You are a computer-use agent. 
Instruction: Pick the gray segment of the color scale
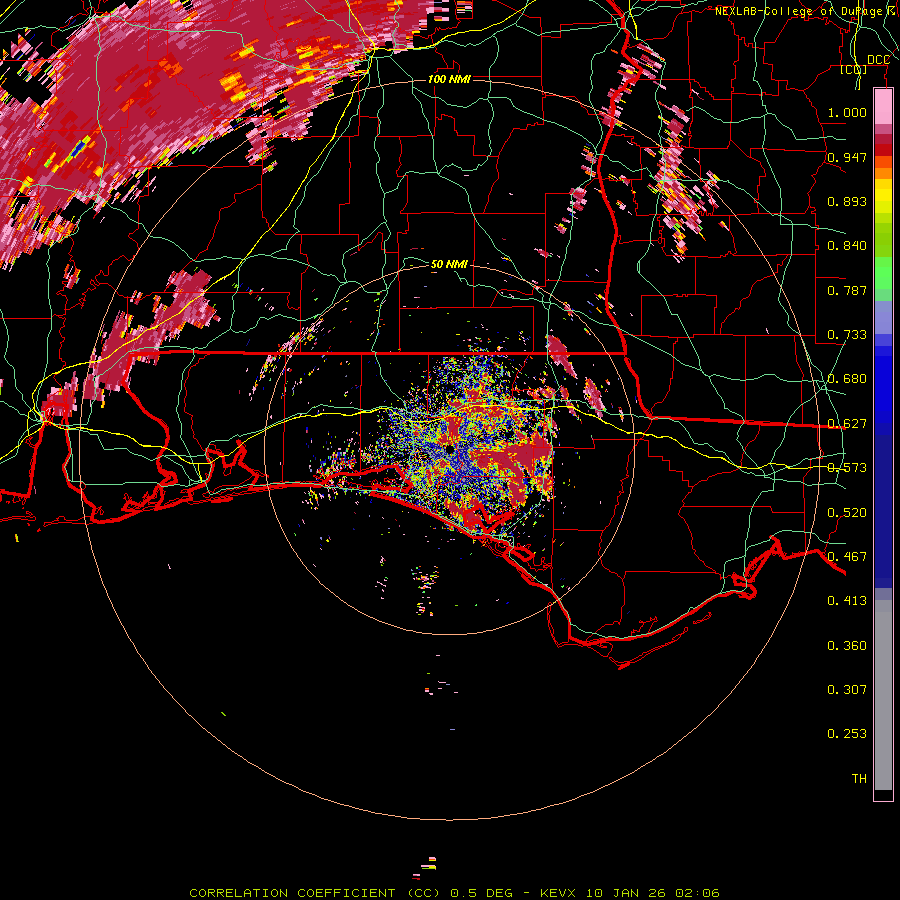[883, 695]
